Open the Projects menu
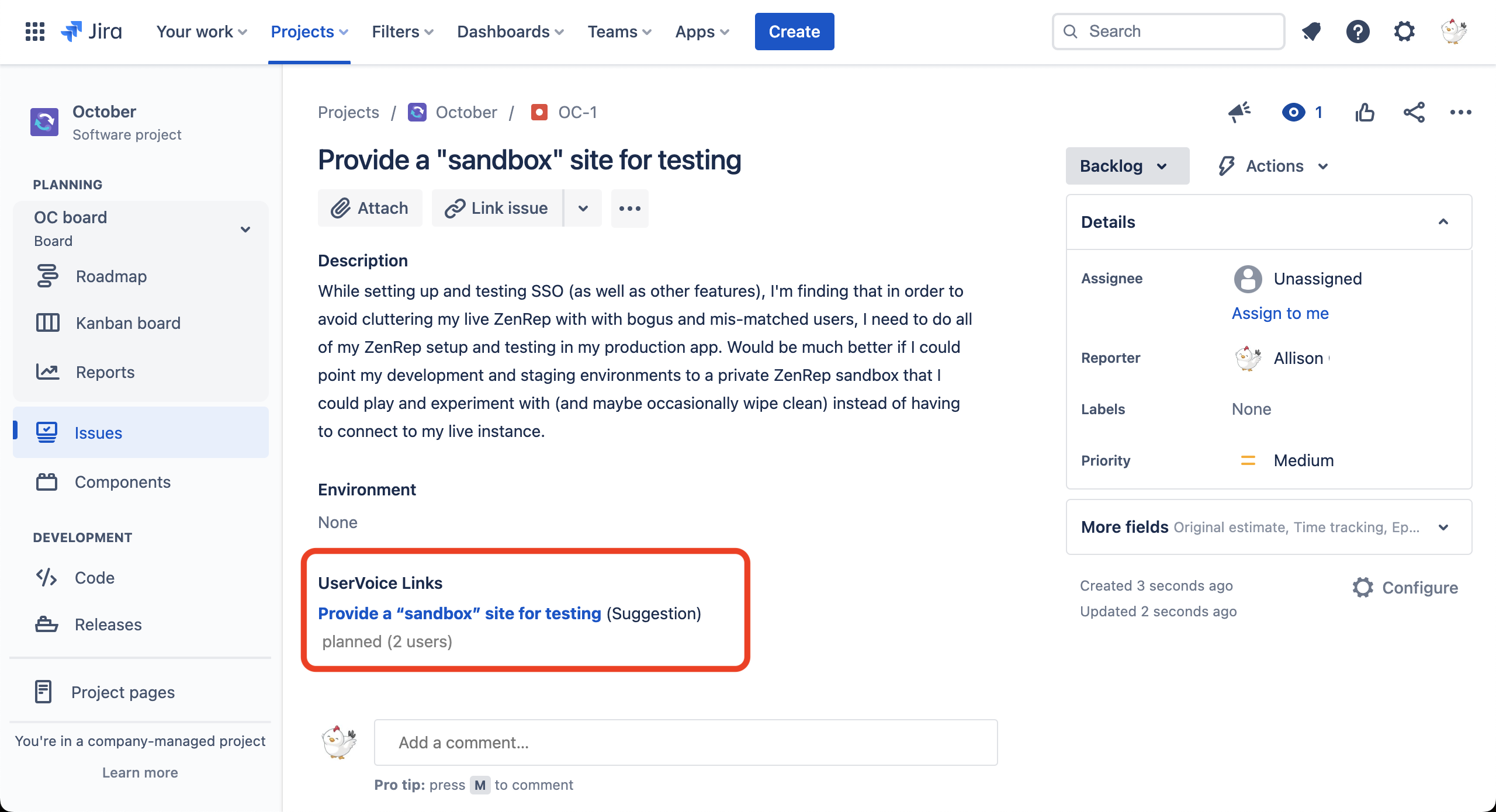 pos(309,32)
